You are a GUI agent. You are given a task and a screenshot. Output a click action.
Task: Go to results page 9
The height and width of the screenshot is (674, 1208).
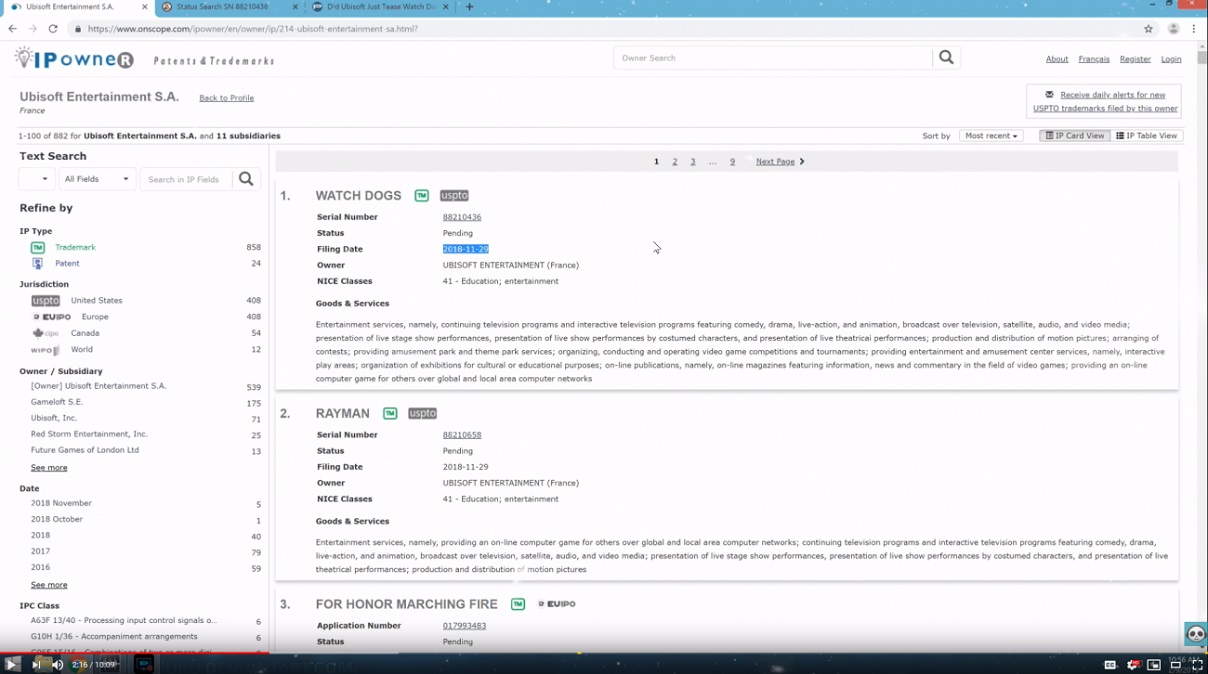click(x=732, y=161)
